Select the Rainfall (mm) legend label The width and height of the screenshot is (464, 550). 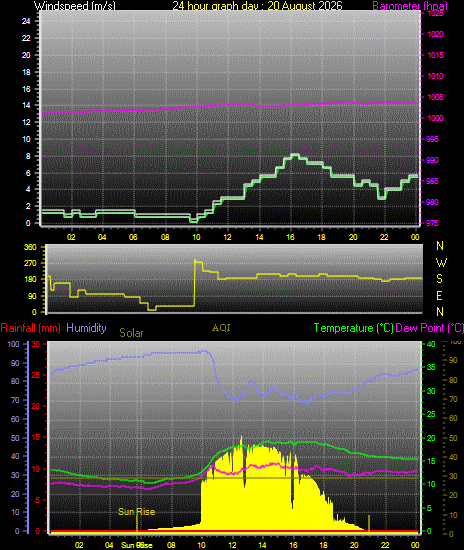tap(31, 328)
